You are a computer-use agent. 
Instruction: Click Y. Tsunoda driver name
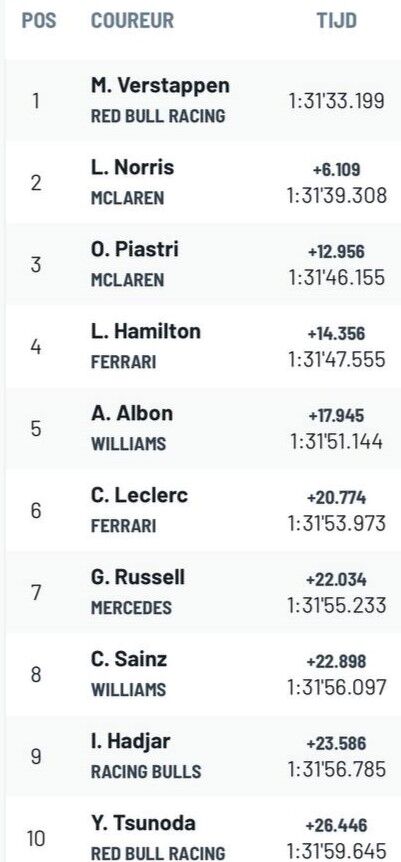tap(143, 823)
